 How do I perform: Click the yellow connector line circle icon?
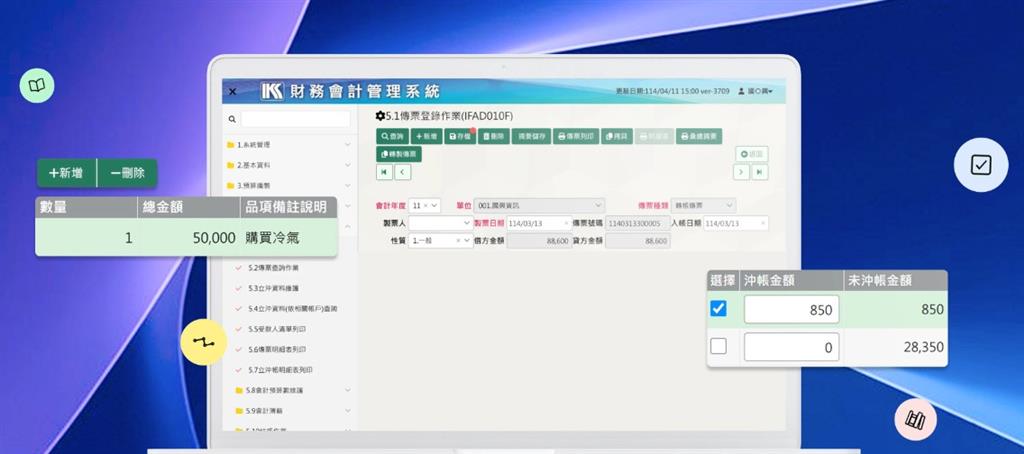[204, 342]
